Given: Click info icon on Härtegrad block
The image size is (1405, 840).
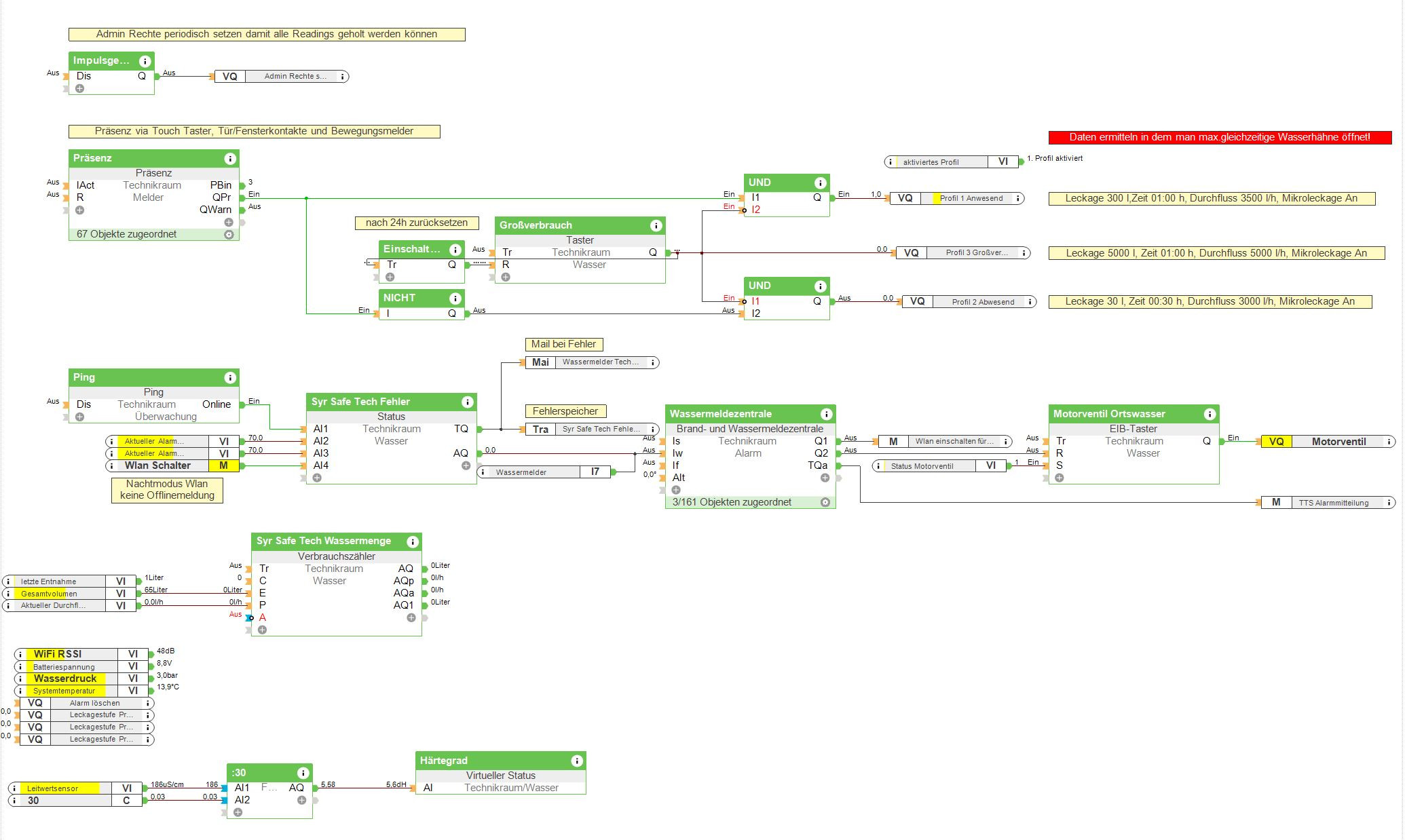Looking at the screenshot, I should click(x=576, y=761).
